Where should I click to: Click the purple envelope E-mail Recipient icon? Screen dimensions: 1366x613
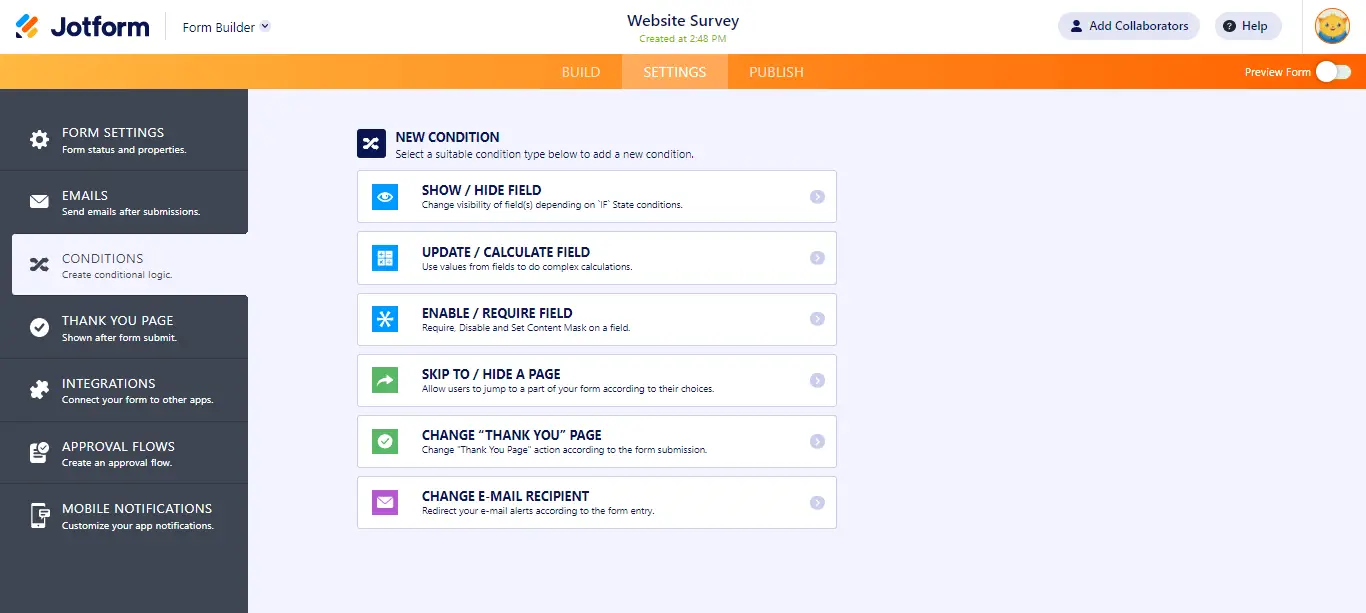pos(385,502)
